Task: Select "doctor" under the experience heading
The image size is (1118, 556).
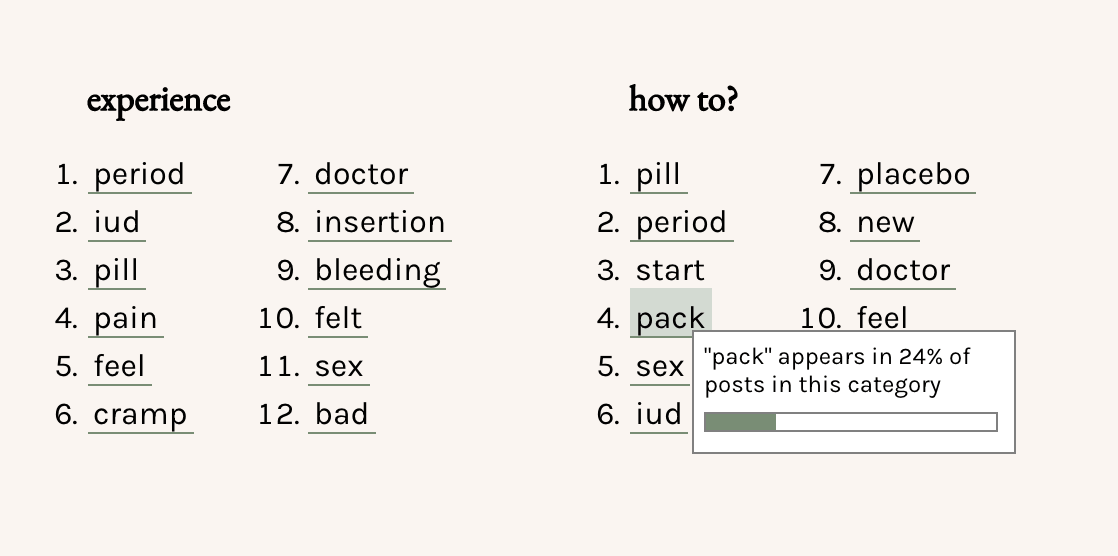Action: 360,175
